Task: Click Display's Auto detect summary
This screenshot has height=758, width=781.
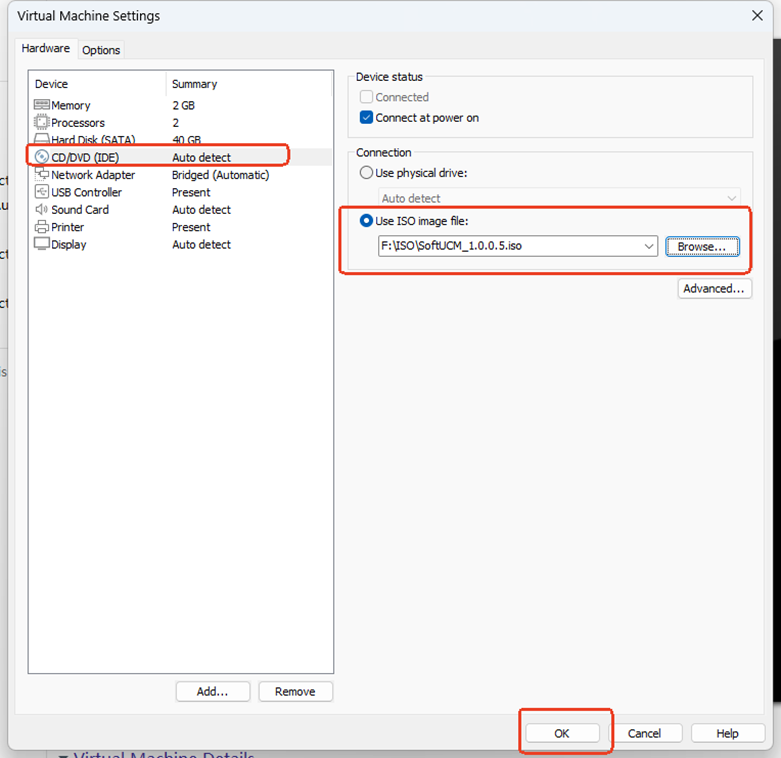Action: click(x=202, y=245)
